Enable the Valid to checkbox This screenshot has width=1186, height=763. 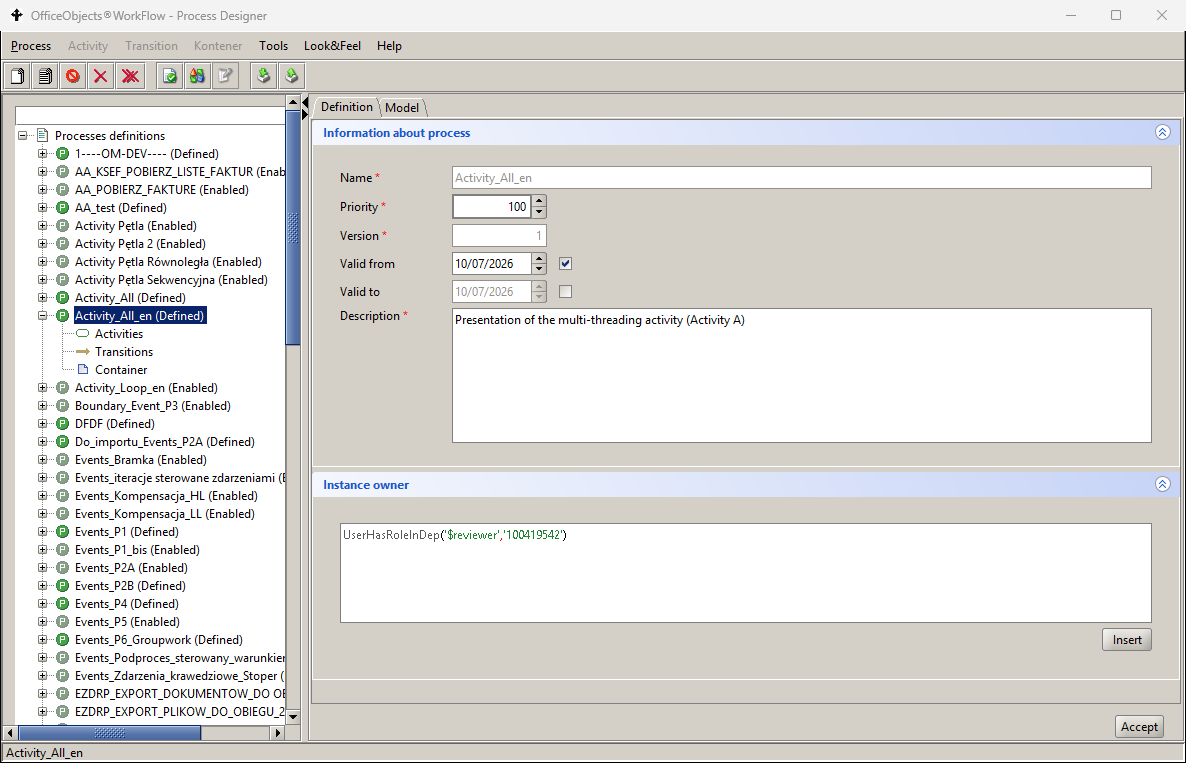click(565, 292)
